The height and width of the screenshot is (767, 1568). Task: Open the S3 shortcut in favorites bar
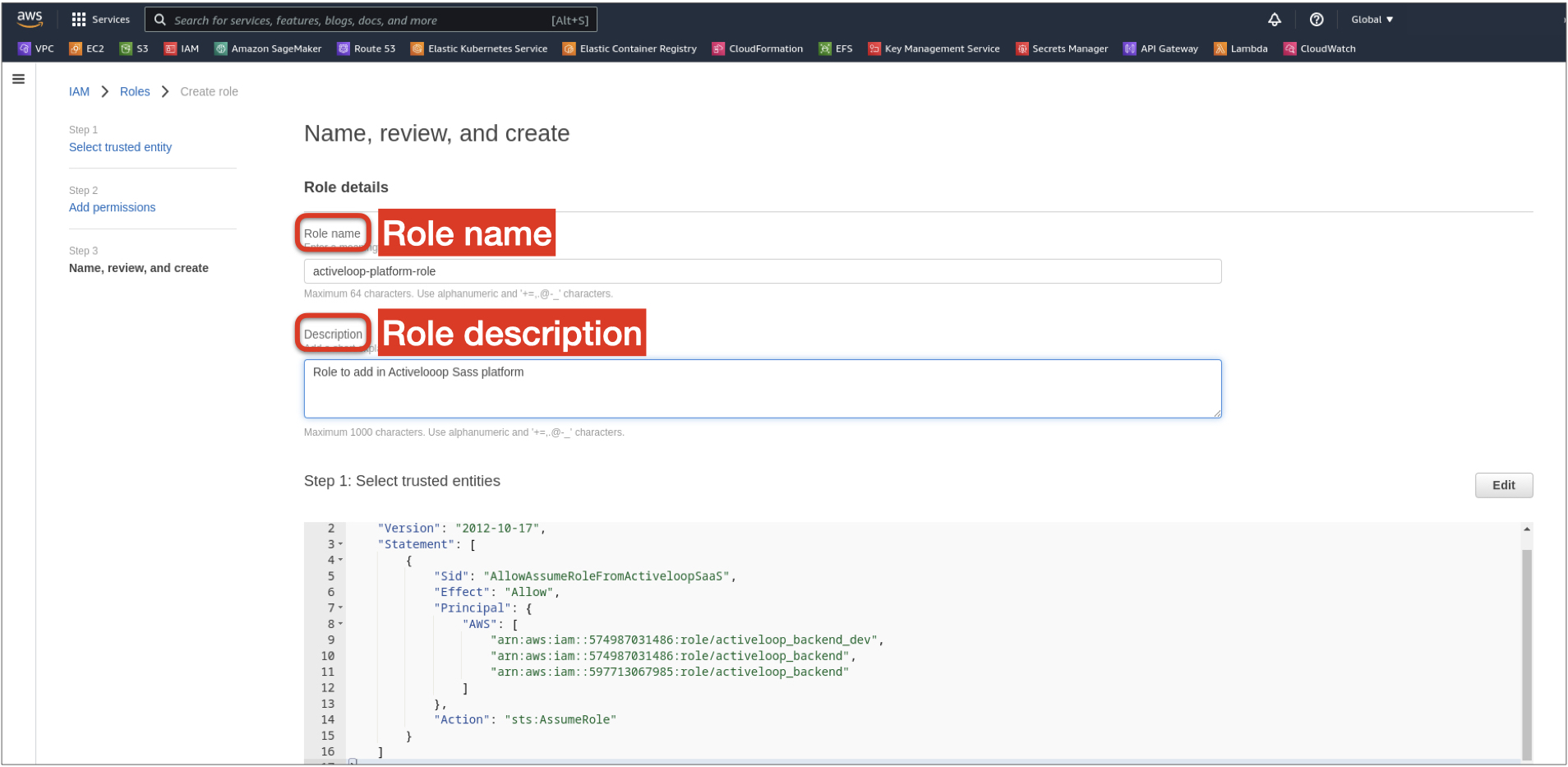[134, 49]
